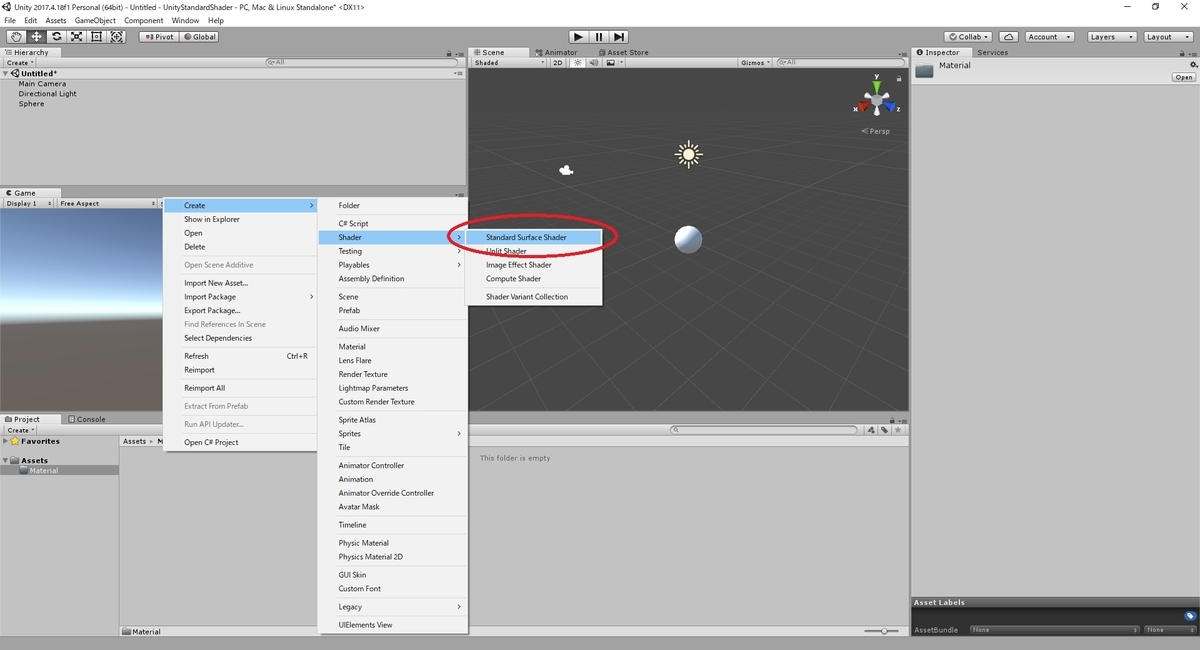Open Unity cloud services
The width and height of the screenshot is (1200, 650).
(x=1009, y=37)
